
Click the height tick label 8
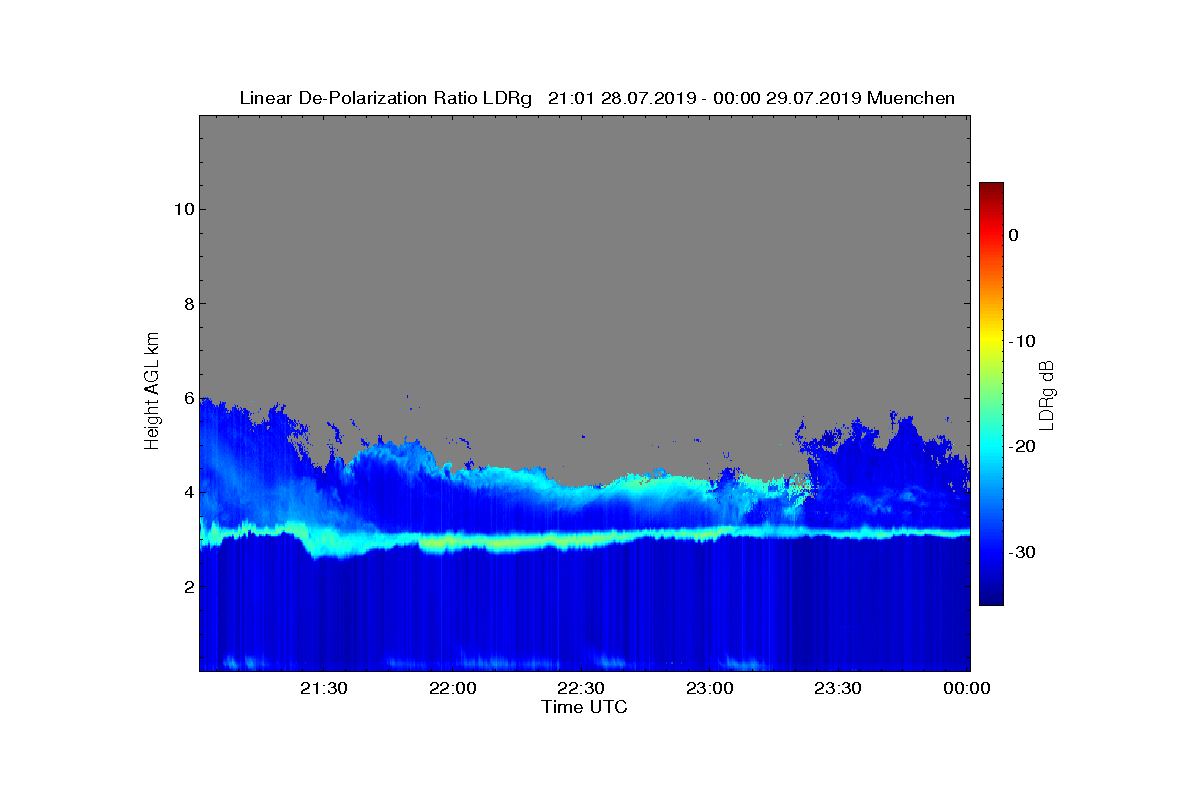[187, 304]
